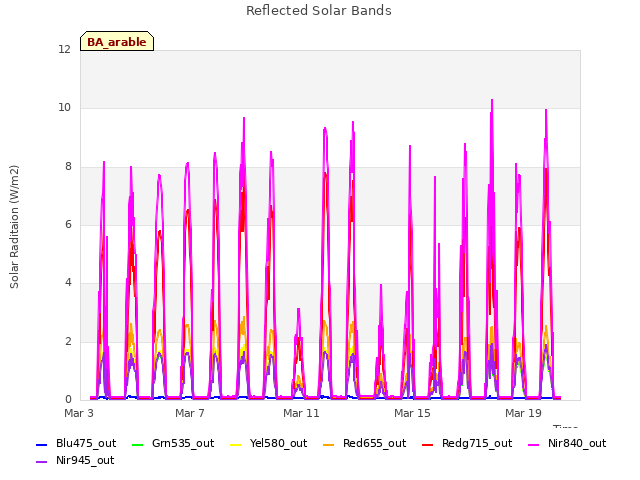Click the y-axis value 12
The image size is (640, 480).
point(64,50)
